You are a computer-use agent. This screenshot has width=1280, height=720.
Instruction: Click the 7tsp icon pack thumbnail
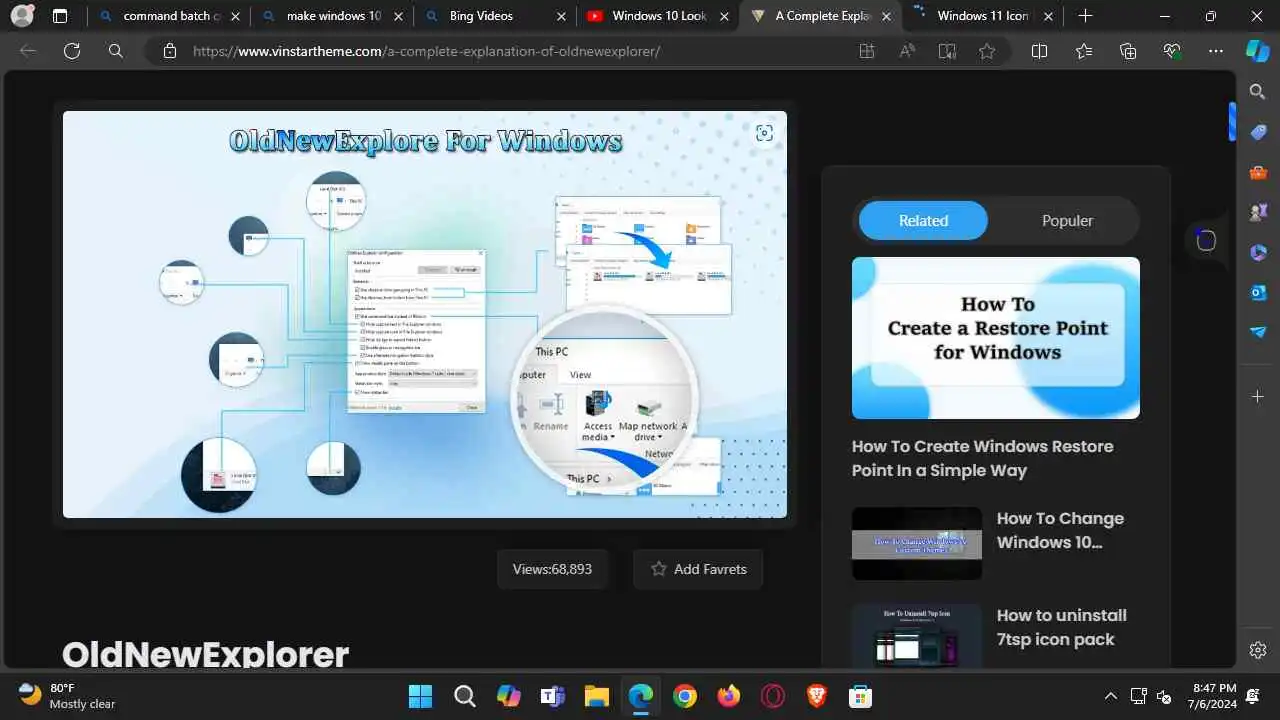(x=917, y=636)
